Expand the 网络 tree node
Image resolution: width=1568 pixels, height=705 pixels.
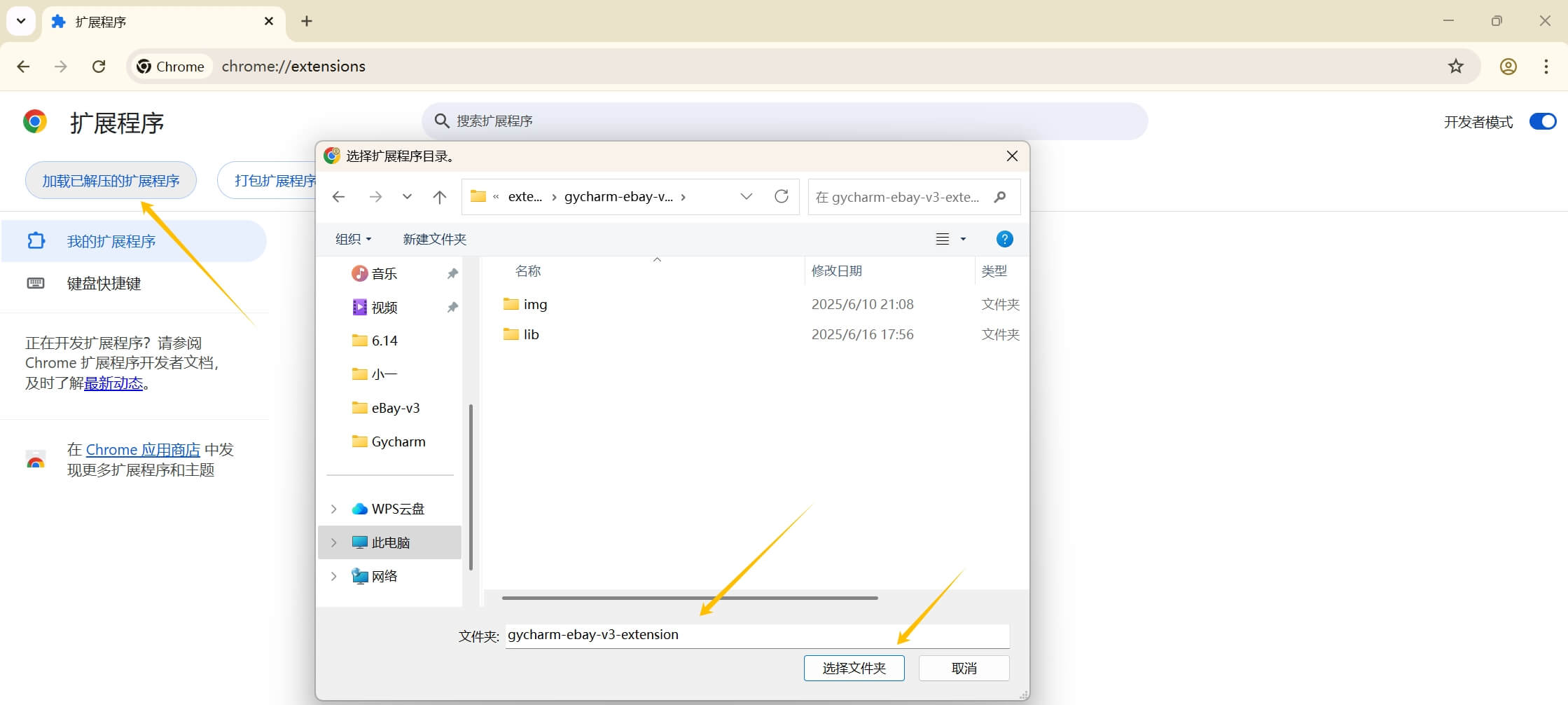tap(334, 576)
